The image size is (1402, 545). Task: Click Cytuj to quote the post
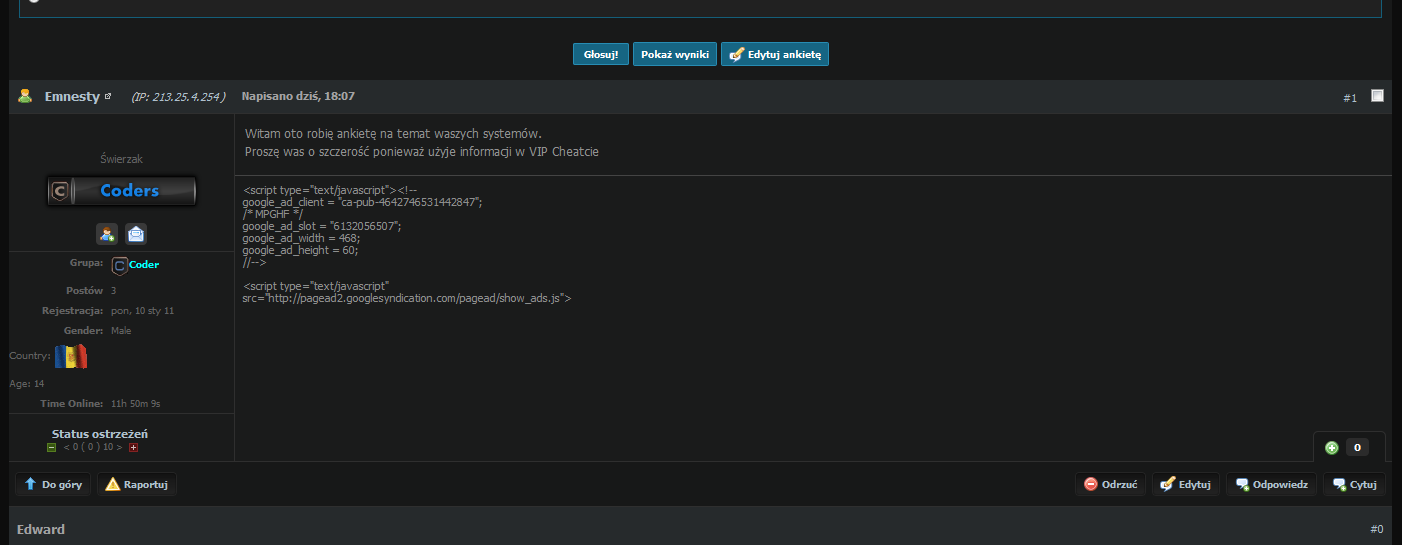(x=1354, y=484)
